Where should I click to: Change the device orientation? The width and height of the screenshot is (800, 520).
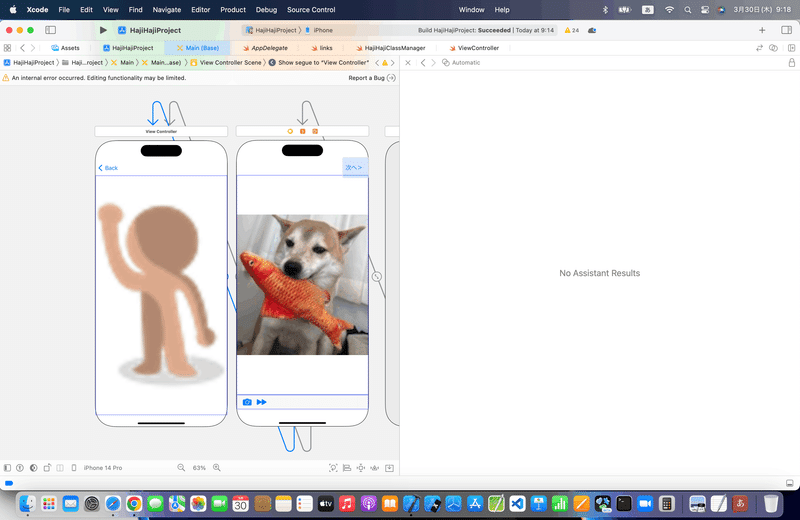pyautogui.click(x=47, y=467)
